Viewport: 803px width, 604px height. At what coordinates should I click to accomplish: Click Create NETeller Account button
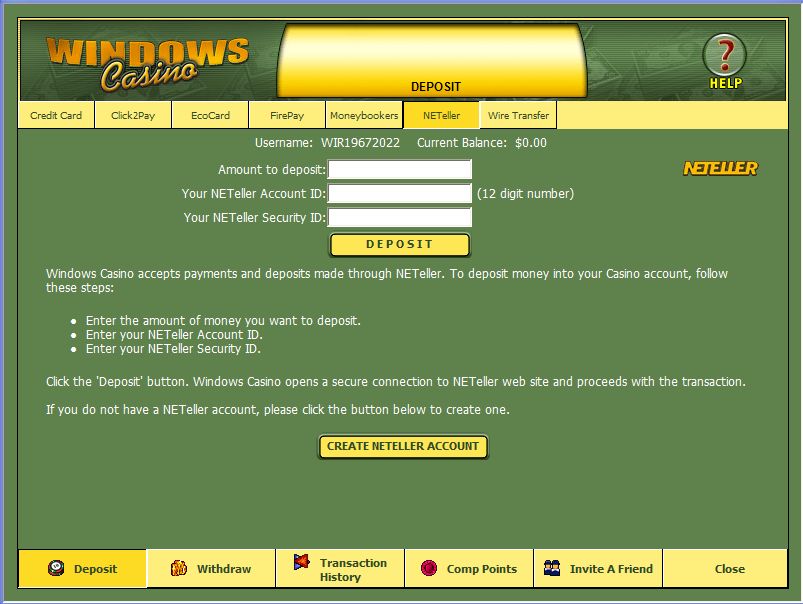pos(403,446)
